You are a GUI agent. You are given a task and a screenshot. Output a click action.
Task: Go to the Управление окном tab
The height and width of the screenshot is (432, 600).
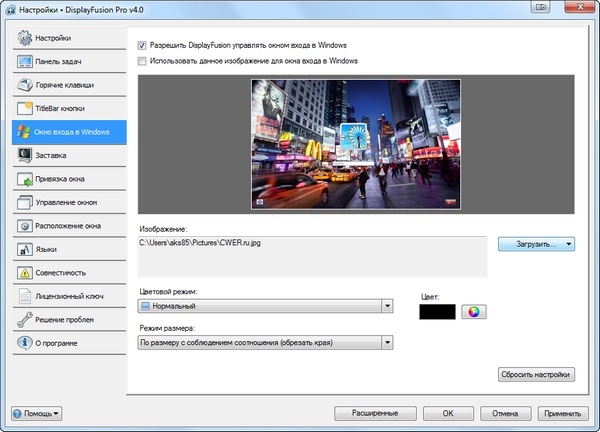pos(68,202)
